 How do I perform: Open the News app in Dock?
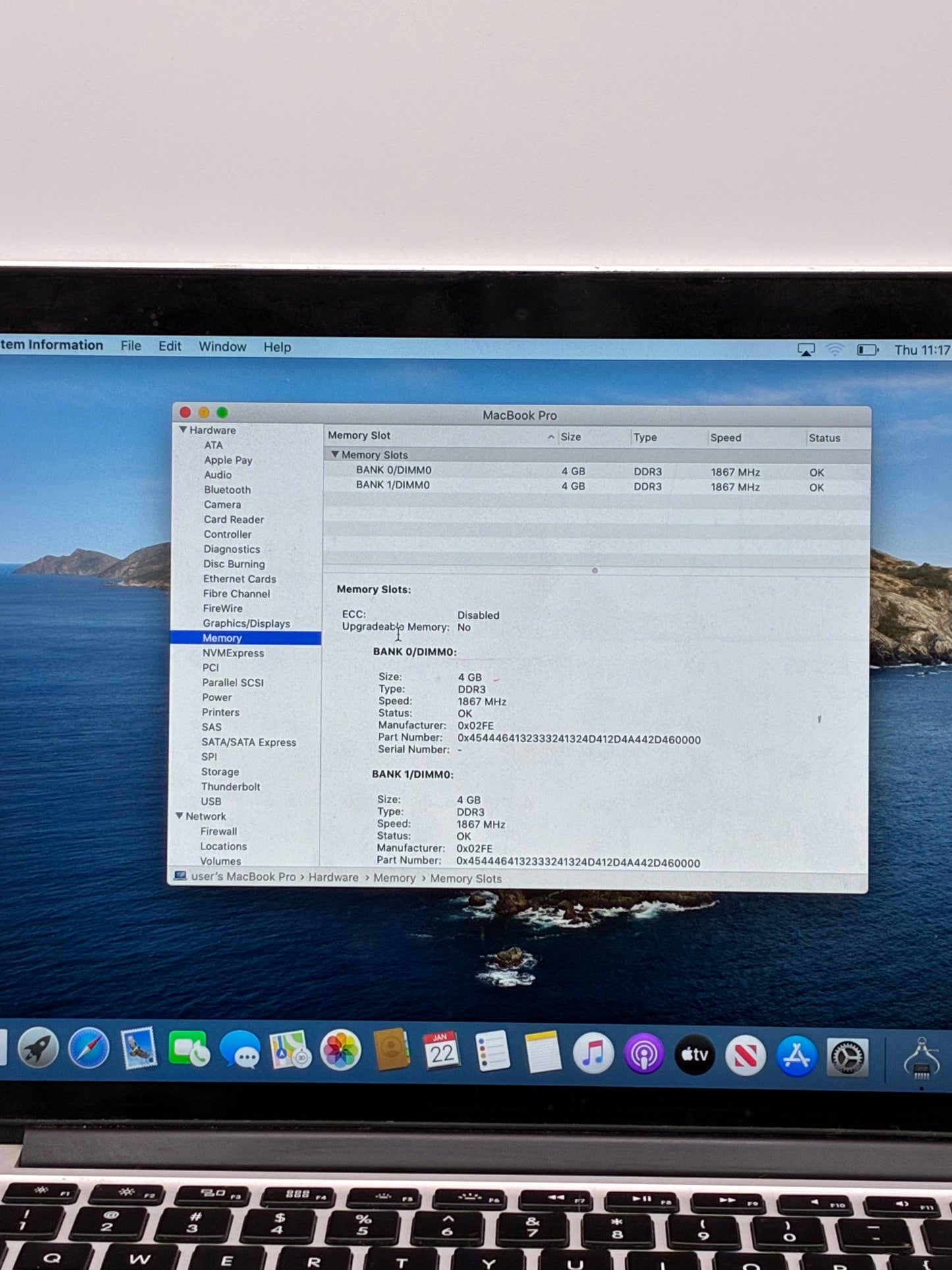[x=745, y=1056]
